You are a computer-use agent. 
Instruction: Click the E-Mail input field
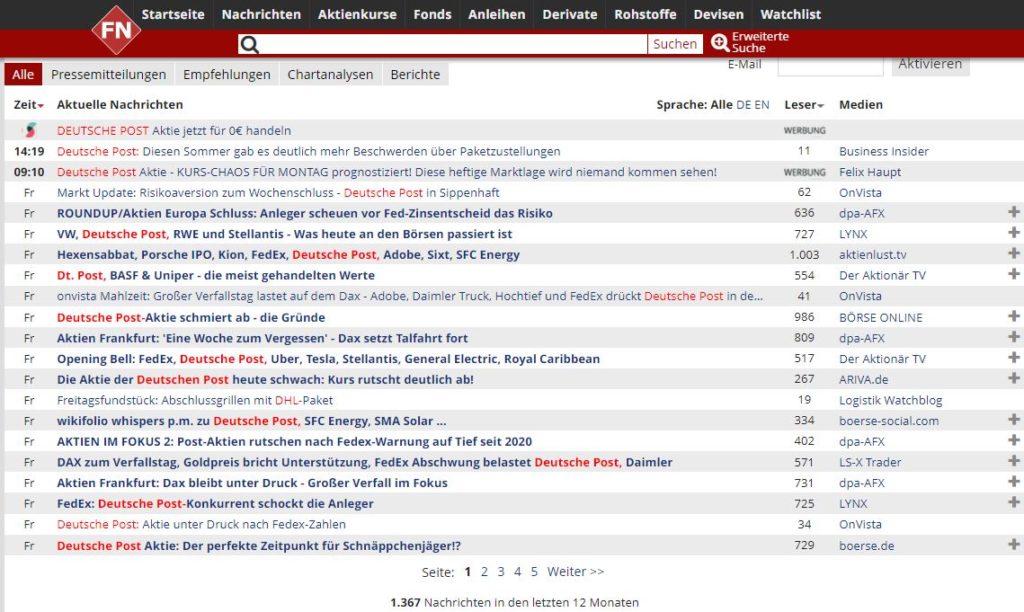[830, 65]
